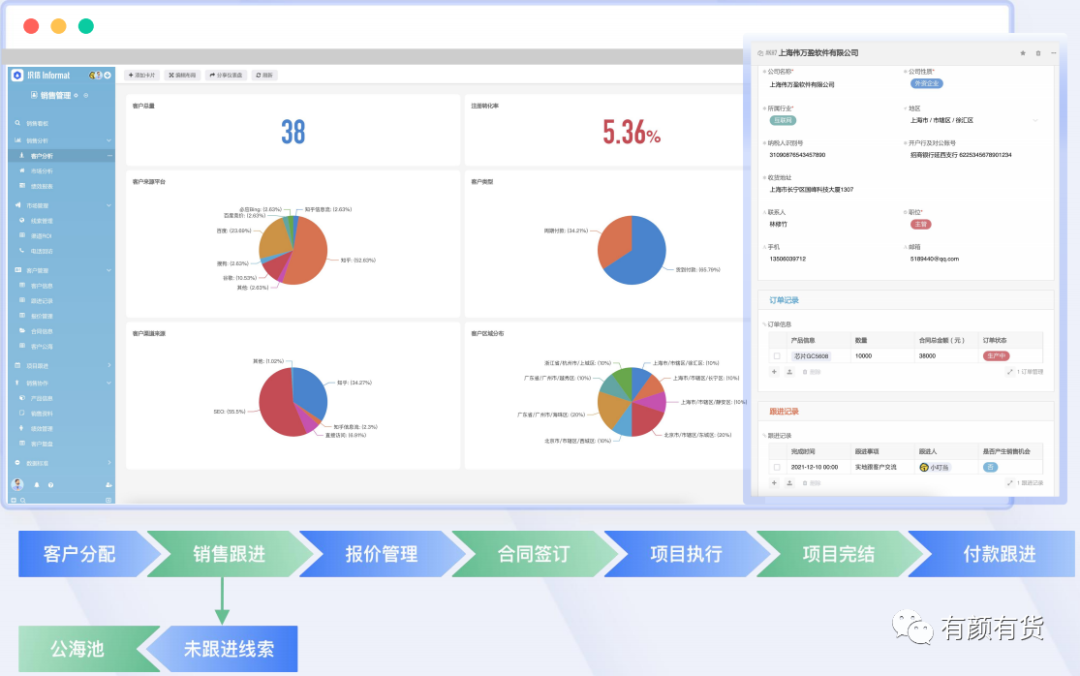This screenshot has width=1080, height=676.
Task: Check the 2021-12-10 follow-up row checkbox
Action: coord(777,467)
